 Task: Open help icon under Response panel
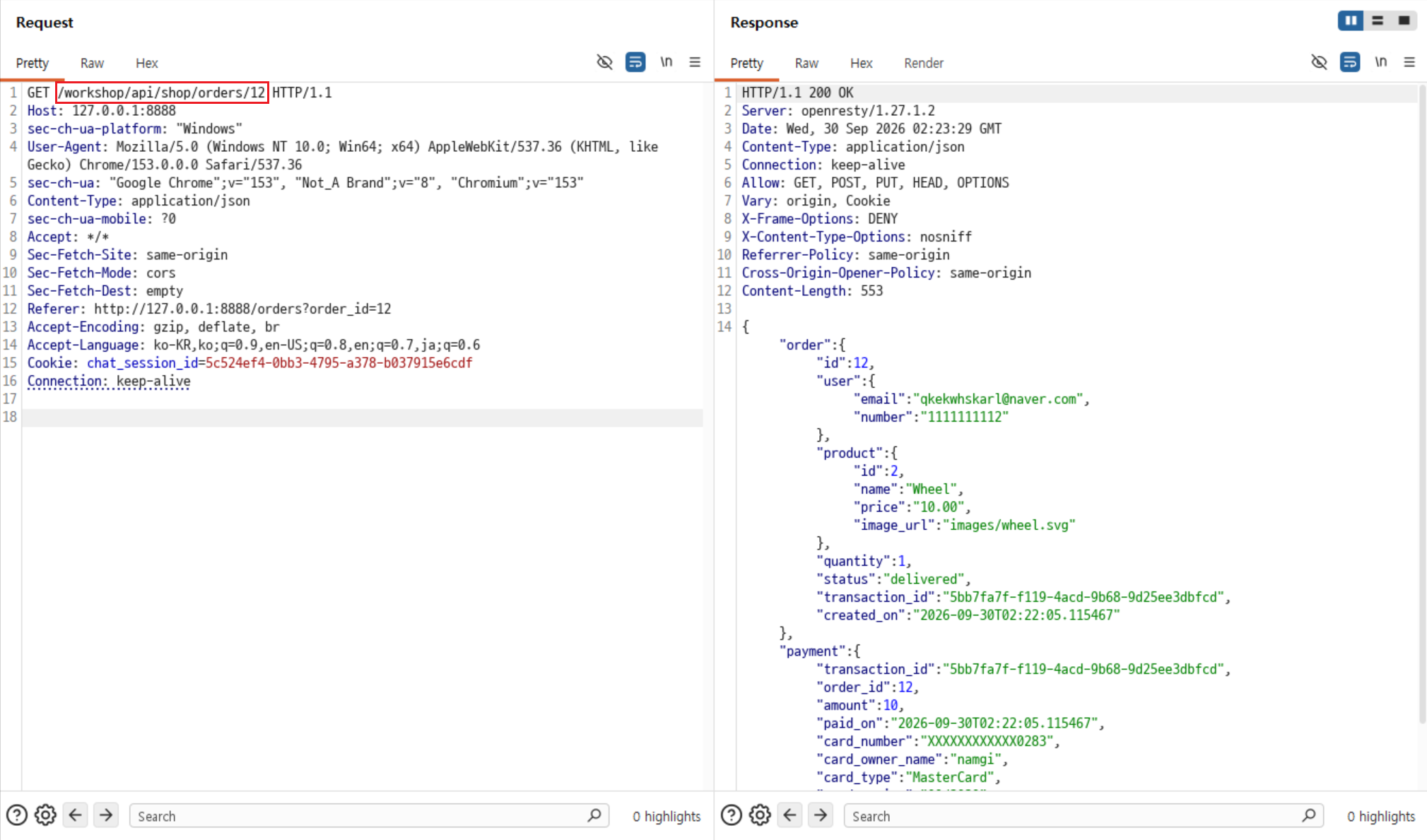click(732, 815)
